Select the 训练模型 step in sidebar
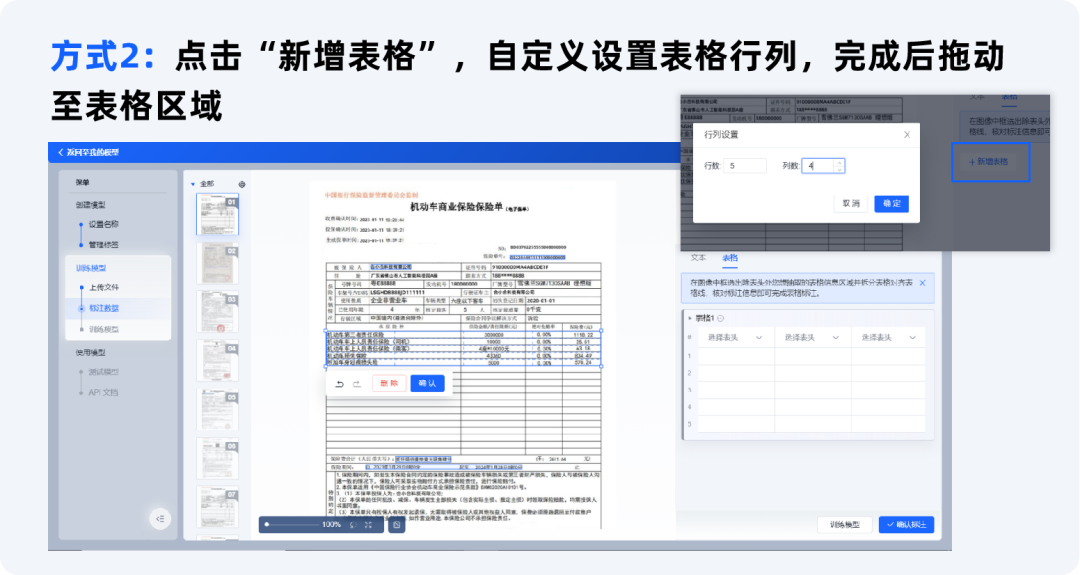Screen dimensions: 1080x575 (104, 329)
